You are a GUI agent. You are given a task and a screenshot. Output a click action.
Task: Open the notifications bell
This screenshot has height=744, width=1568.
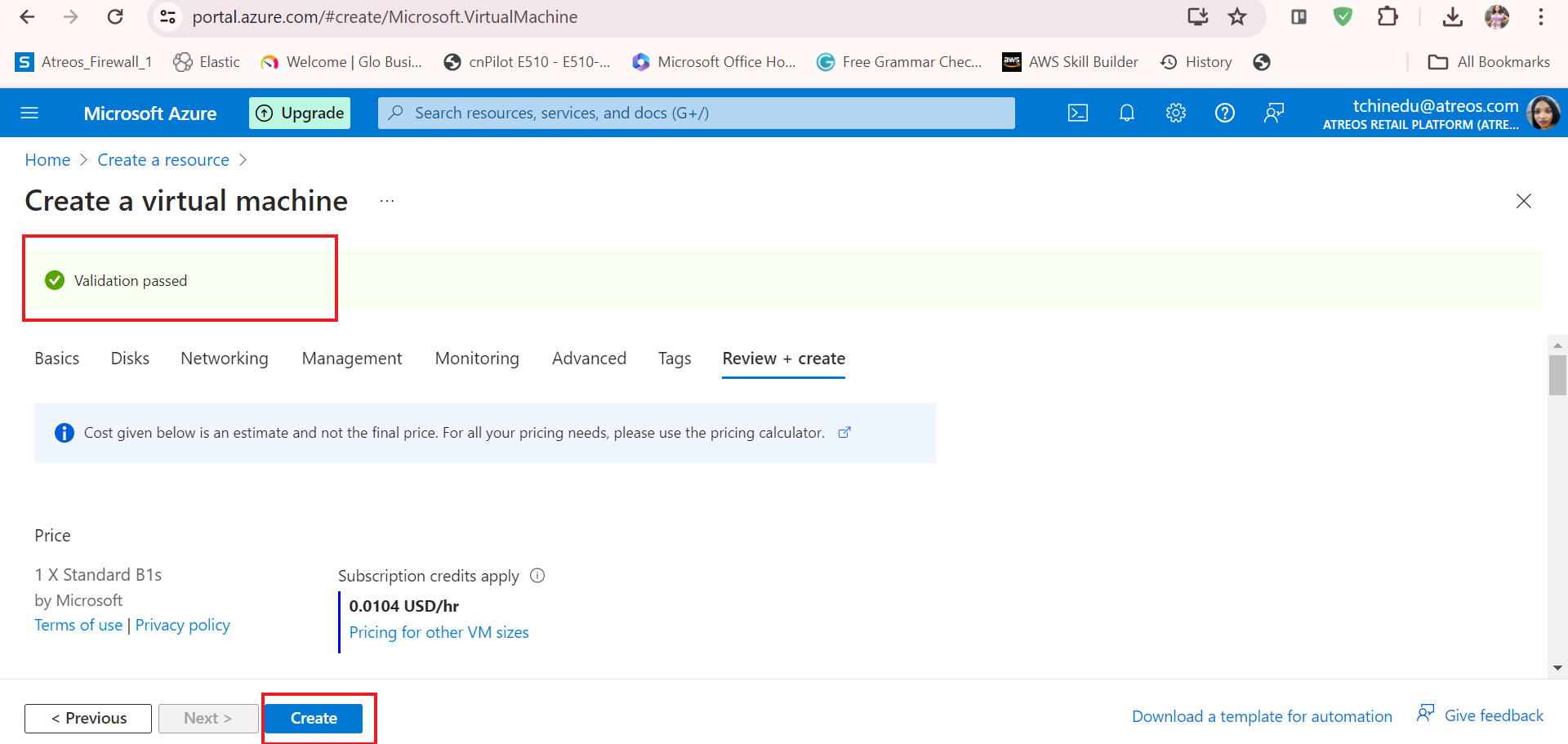point(1127,113)
